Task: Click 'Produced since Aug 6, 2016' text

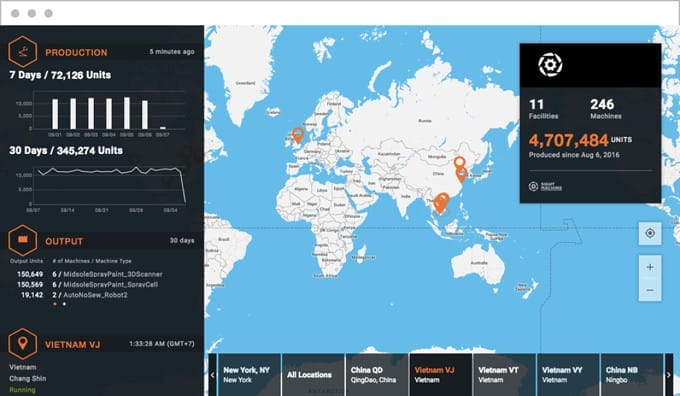Action: click(574, 155)
